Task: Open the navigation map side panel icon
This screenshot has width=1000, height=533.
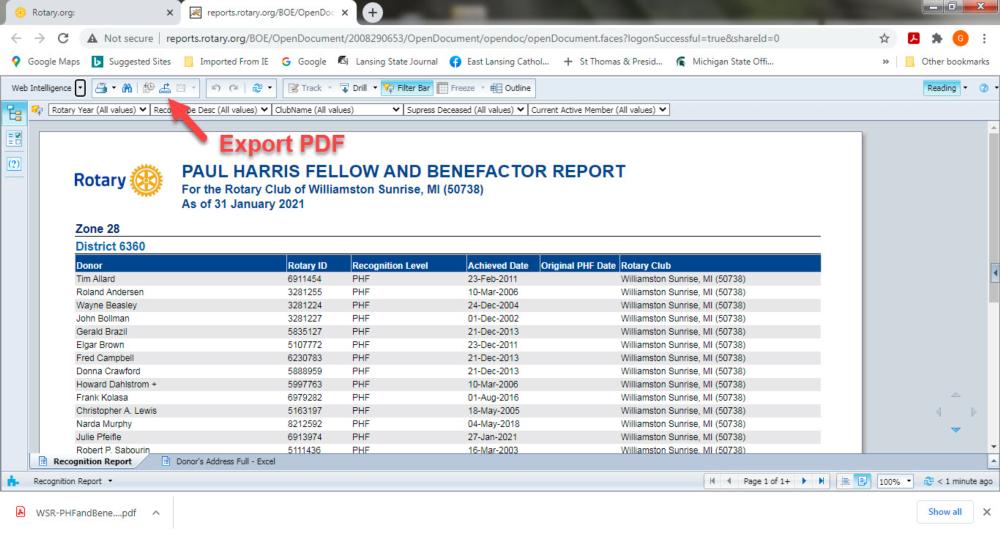Action: [14, 114]
